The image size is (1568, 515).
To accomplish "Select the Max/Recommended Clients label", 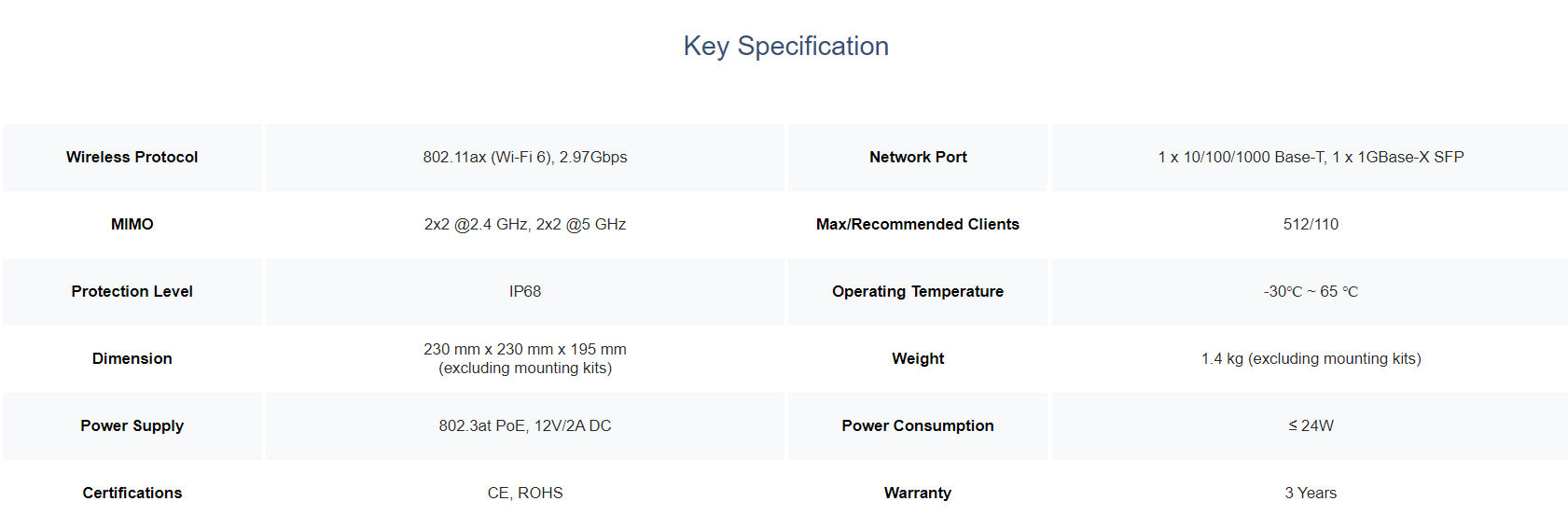I will pyautogui.click(x=918, y=224).
